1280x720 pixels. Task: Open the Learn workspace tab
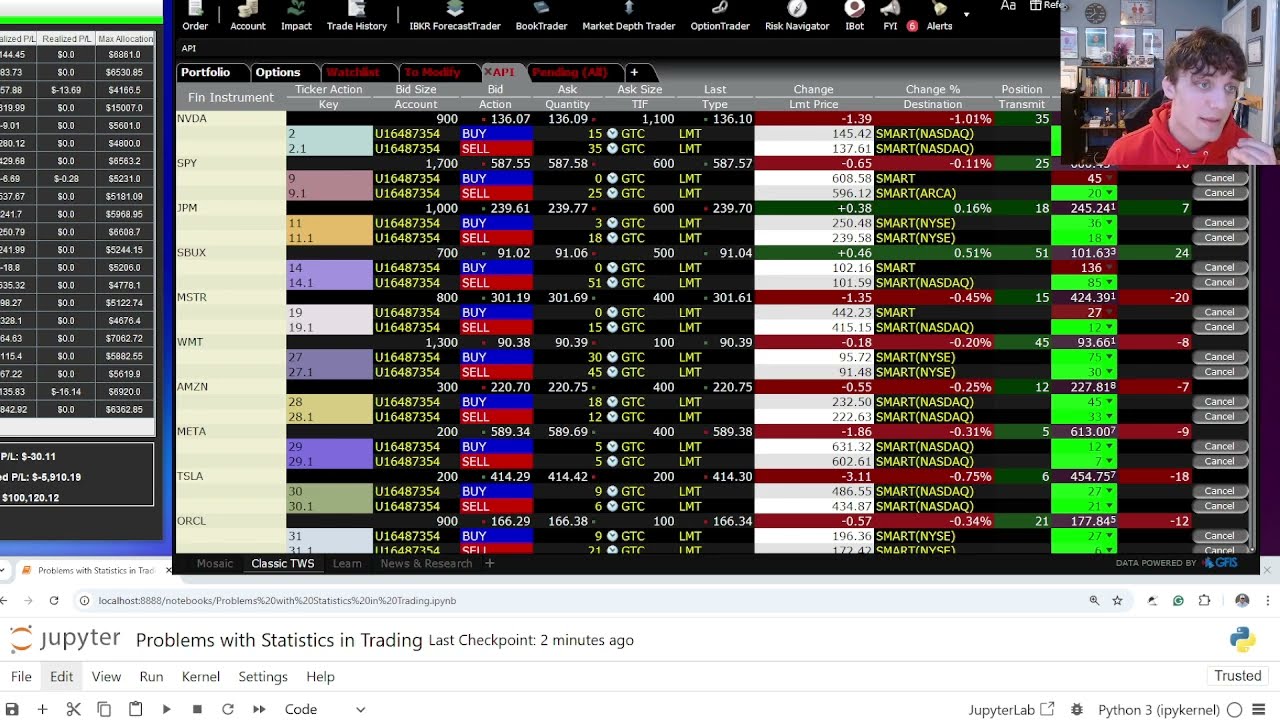[x=347, y=563]
